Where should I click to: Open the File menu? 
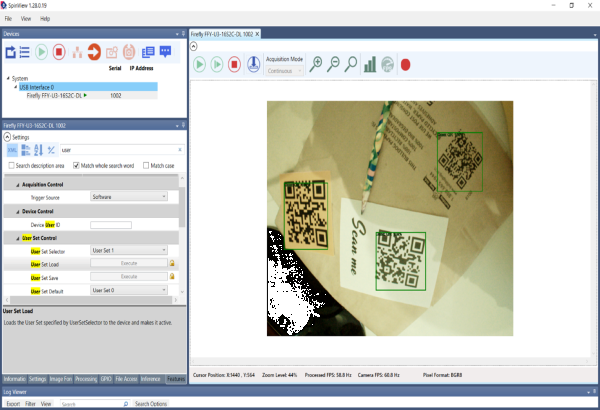pyautogui.click(x=8, y=18)
